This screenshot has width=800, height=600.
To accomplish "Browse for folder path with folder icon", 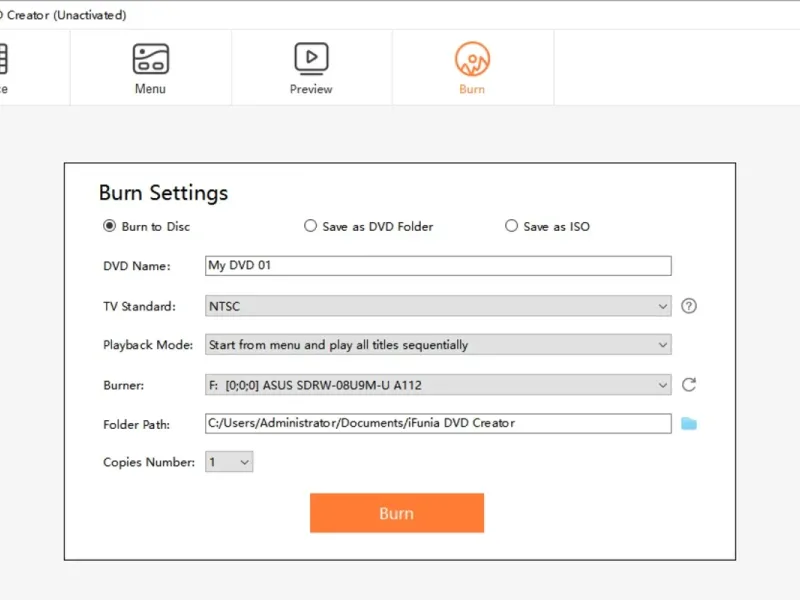I will (689, 424).
